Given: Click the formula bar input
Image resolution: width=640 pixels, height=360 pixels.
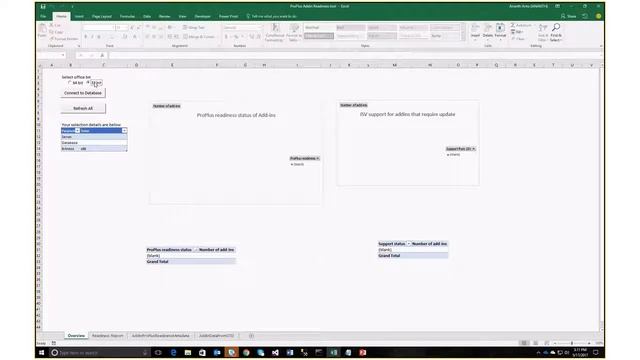Looking at the screenshot, I should pyautogui.click(x=355, y=55).
